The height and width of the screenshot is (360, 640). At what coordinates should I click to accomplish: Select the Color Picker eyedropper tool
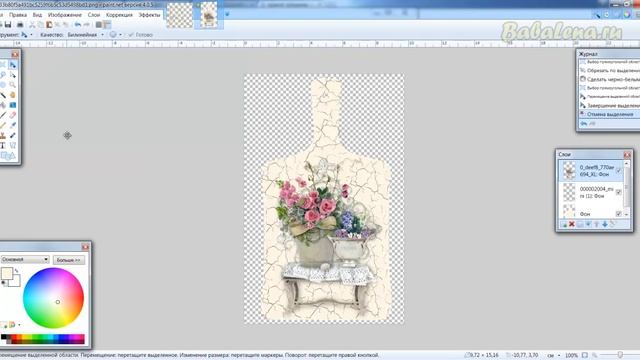(x=13, y=125)
